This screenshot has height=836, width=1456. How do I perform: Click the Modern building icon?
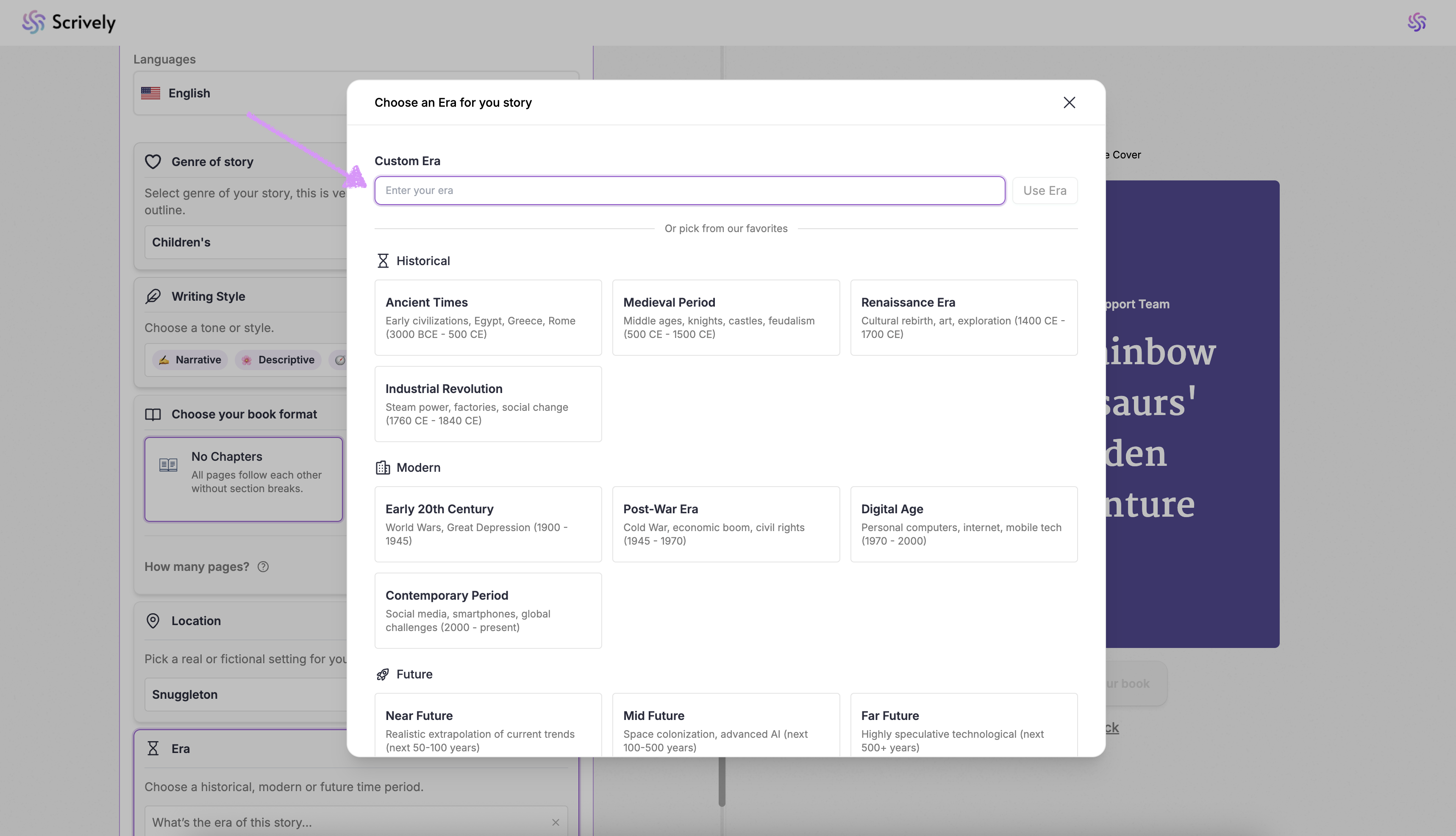point(383,468)
